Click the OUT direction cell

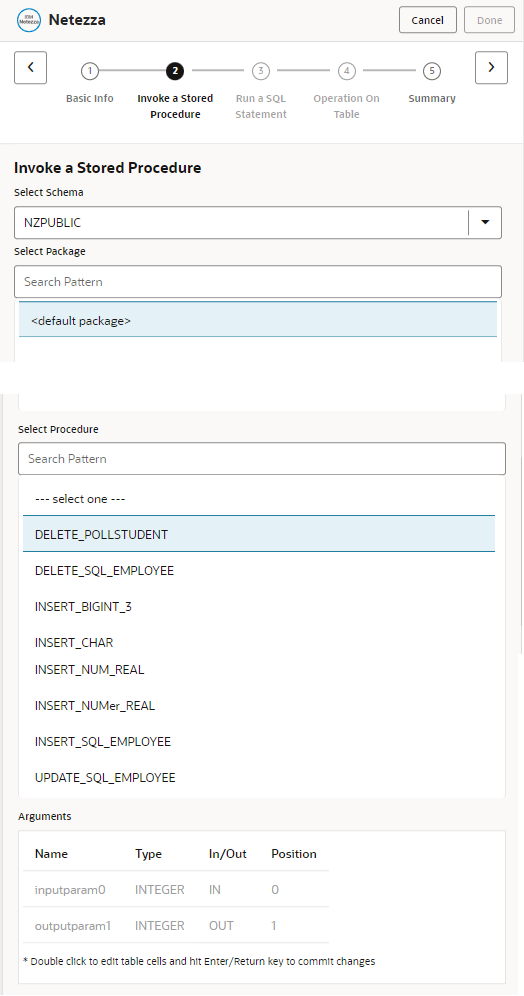point(221,925)
